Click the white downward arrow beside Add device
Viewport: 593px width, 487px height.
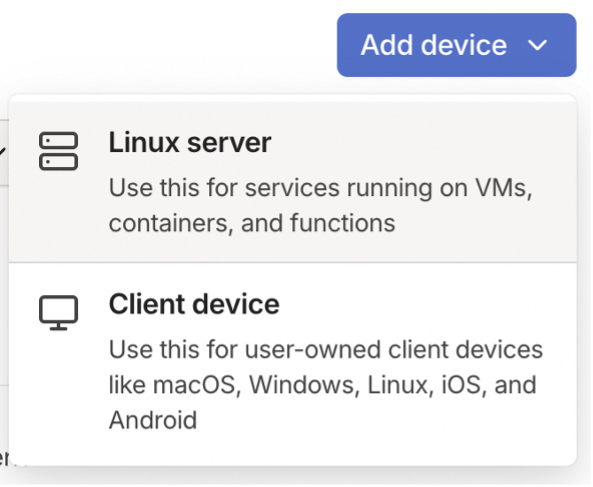point(537,45)
